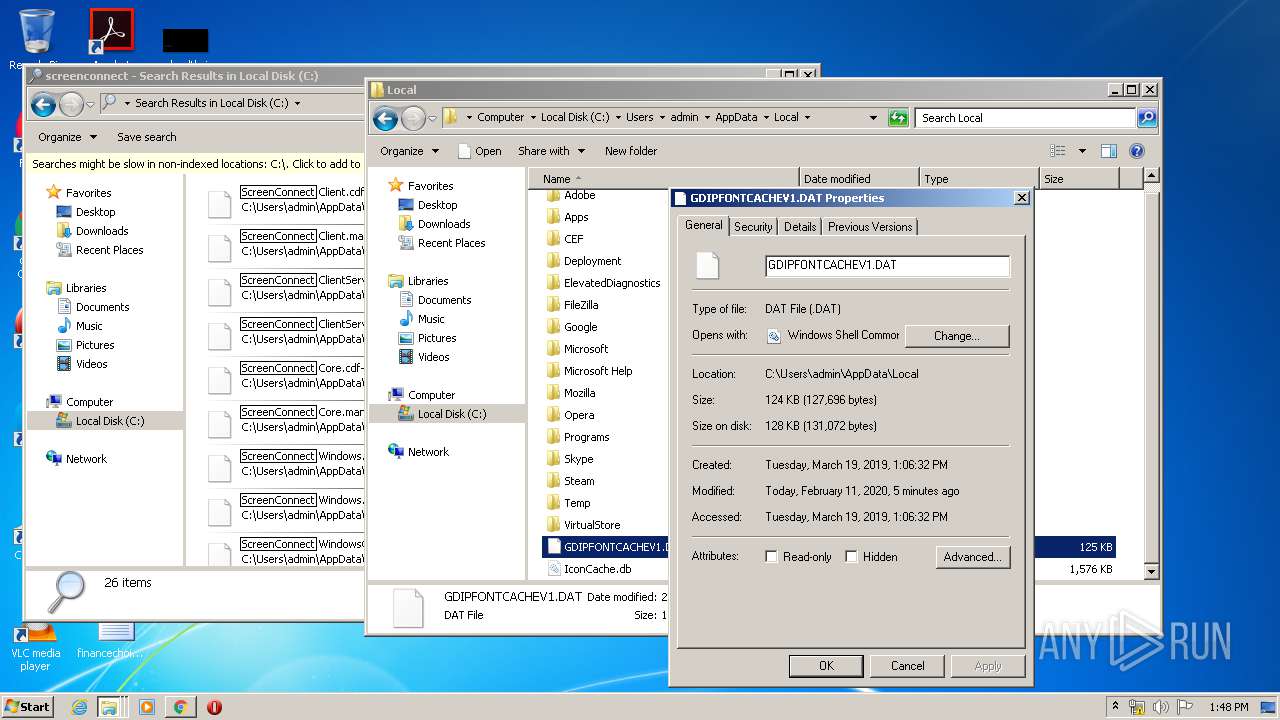This screenshot has width=1280, height=720.
Task: Click the Start button
Action: 28,707
